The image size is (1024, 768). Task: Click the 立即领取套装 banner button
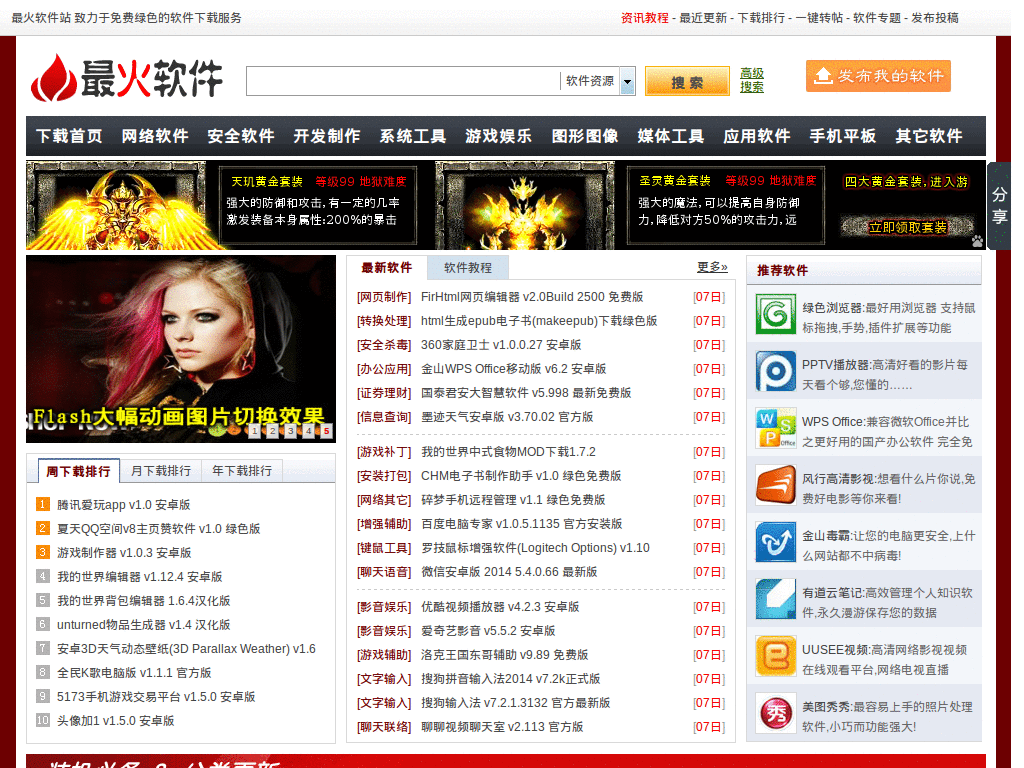point(906,227)
